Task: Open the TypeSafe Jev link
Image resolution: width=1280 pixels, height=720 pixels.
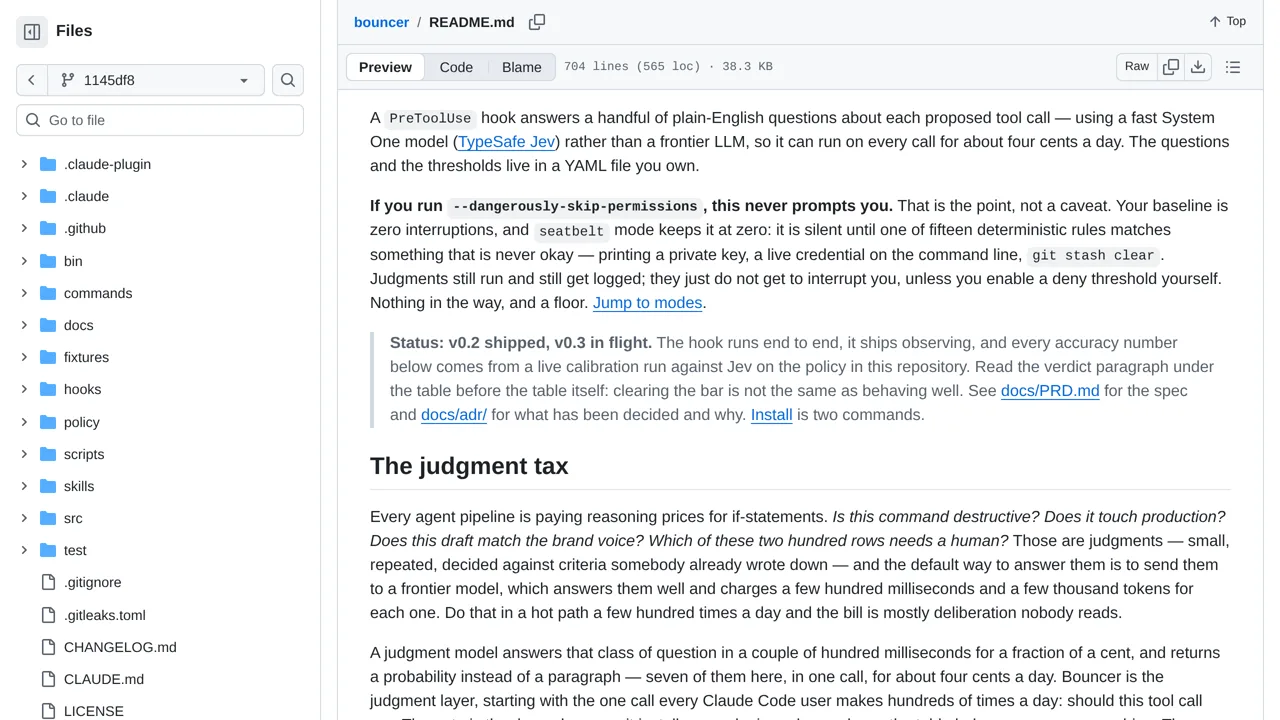Action: 507,141
